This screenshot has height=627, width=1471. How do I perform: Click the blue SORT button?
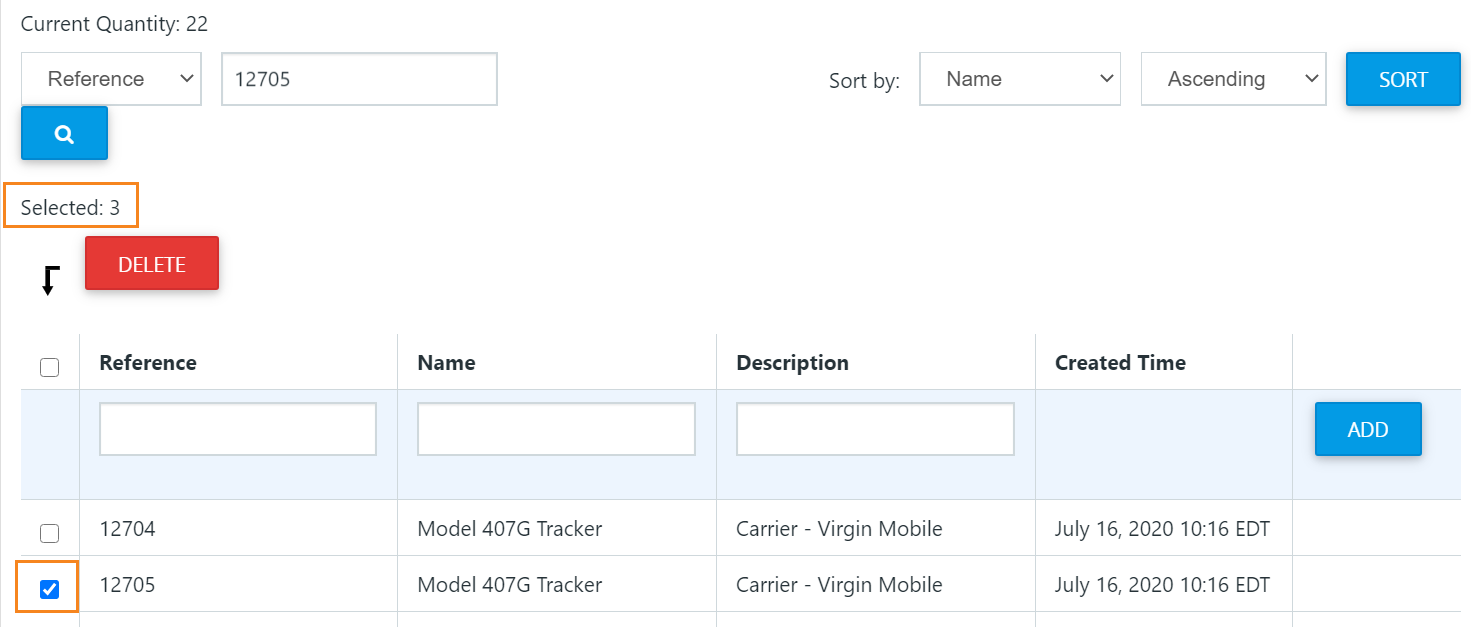click(1403, 79)
